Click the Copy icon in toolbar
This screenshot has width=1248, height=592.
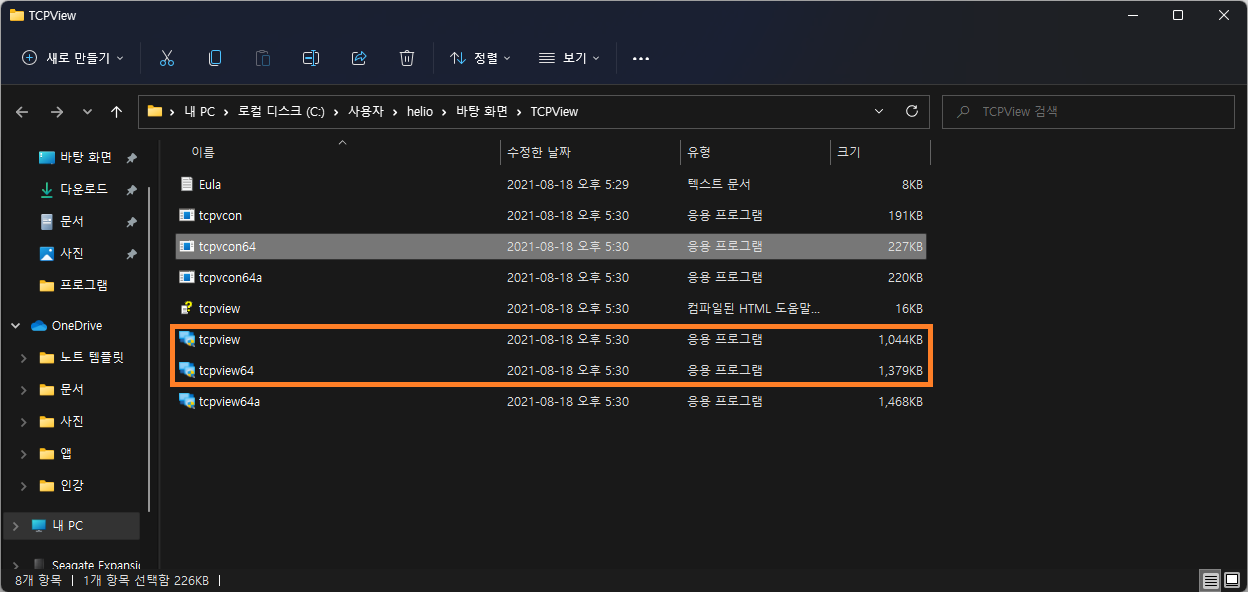tap(215, 58)
